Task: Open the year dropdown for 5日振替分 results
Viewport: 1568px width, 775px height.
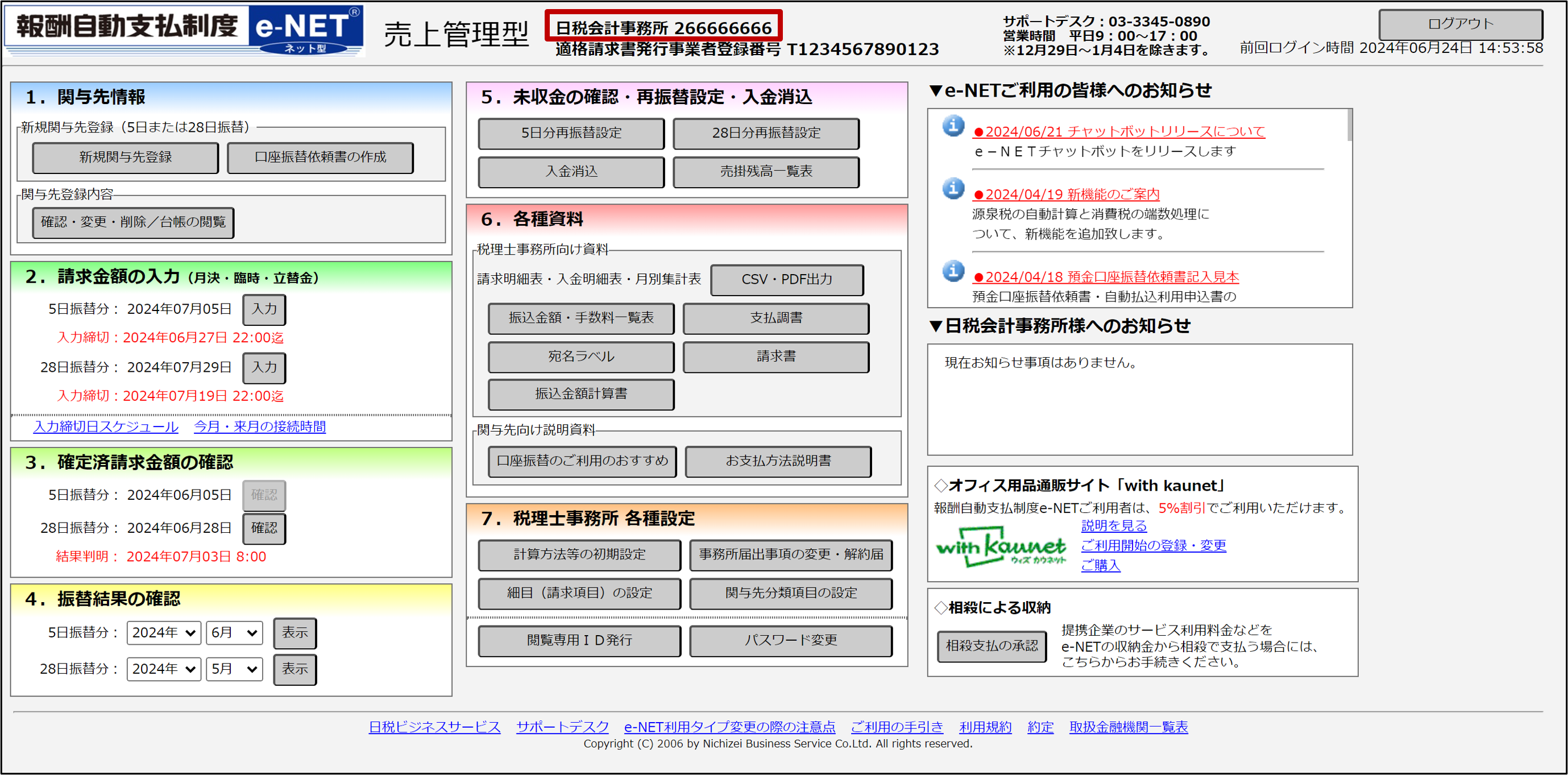Action: (x=163, y=632)
